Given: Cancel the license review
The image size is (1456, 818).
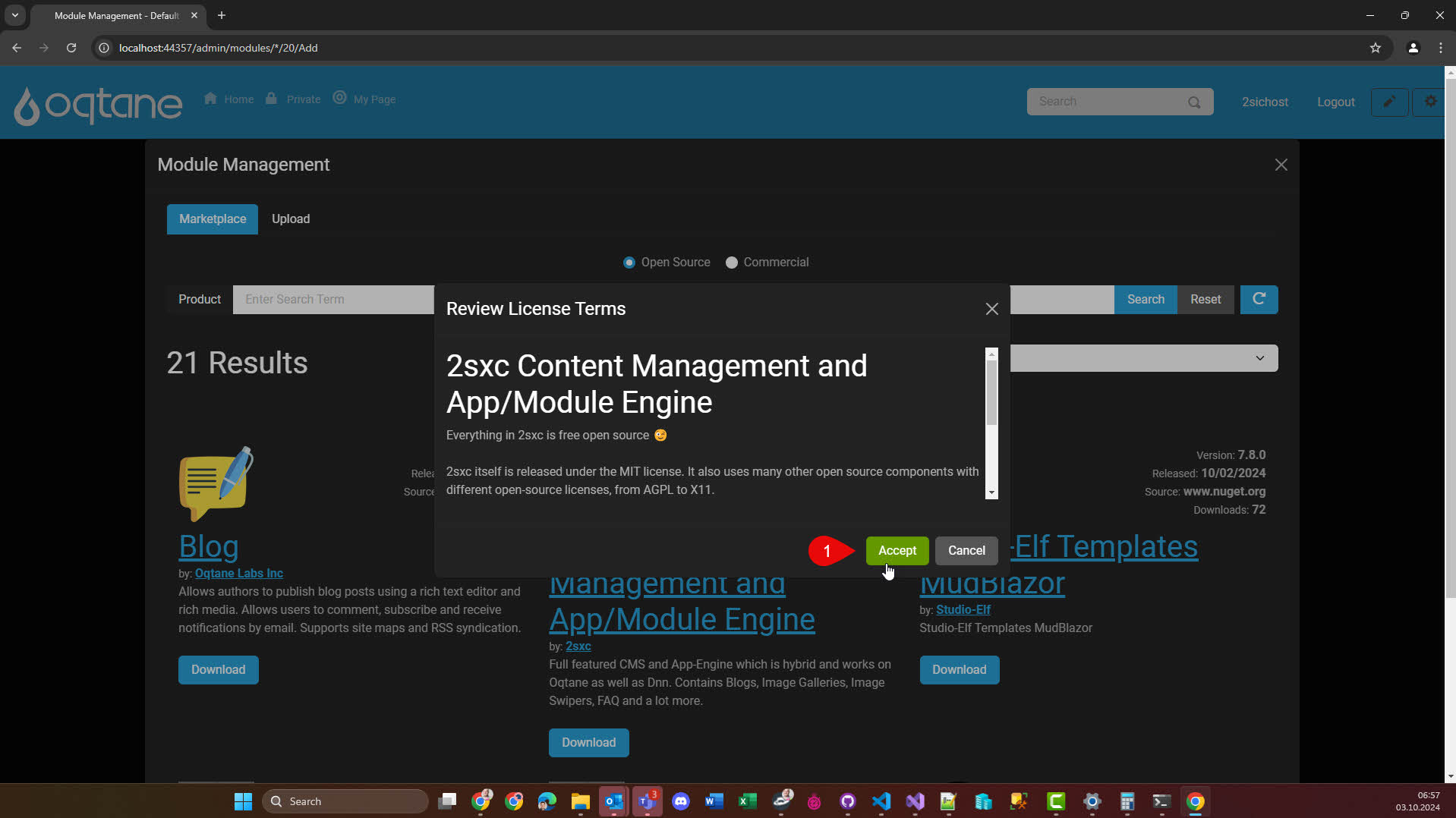Looking at the screenshot, I should tap(966, 551).
